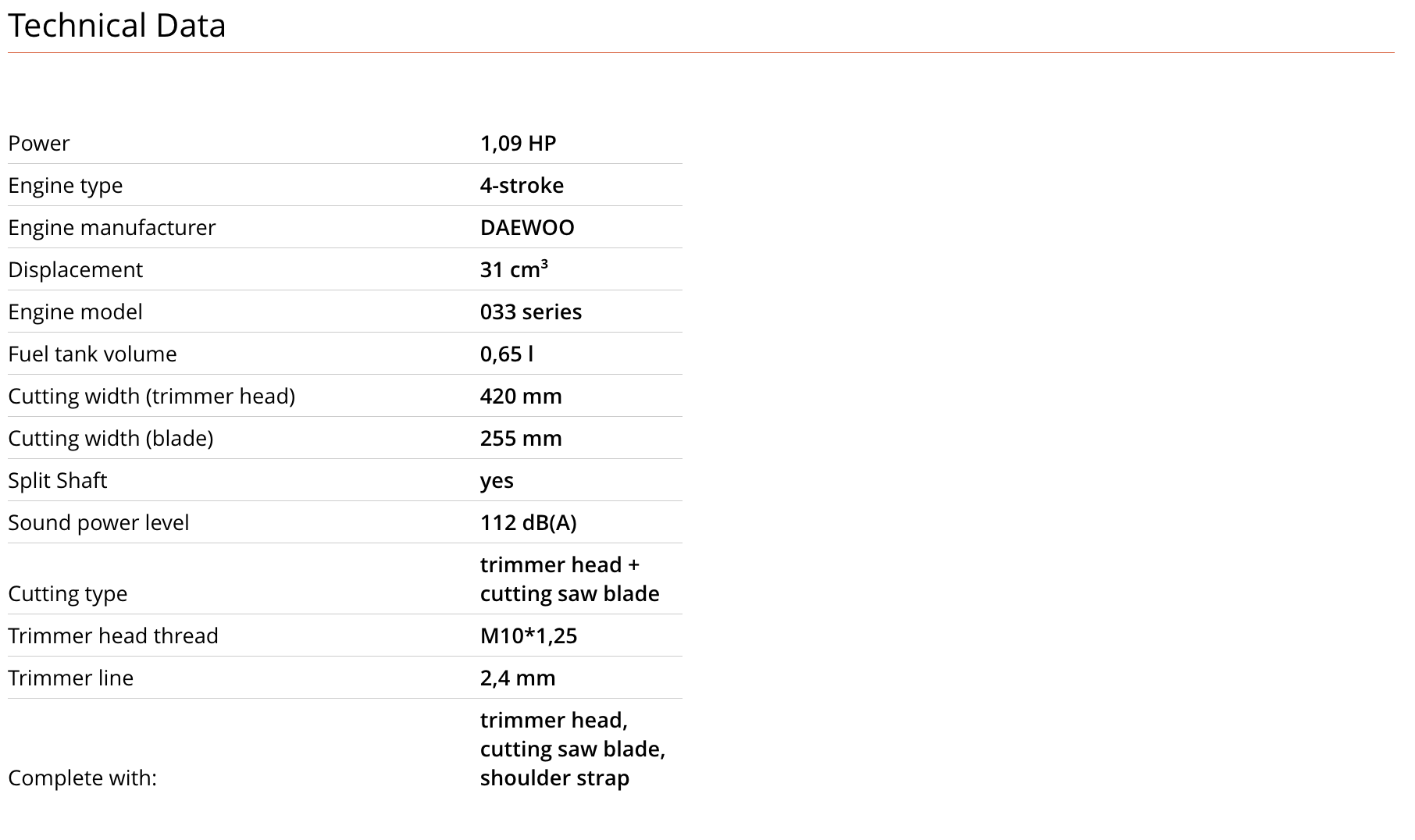
Task: Click the Displacement row label
Action: click(76, 270)
